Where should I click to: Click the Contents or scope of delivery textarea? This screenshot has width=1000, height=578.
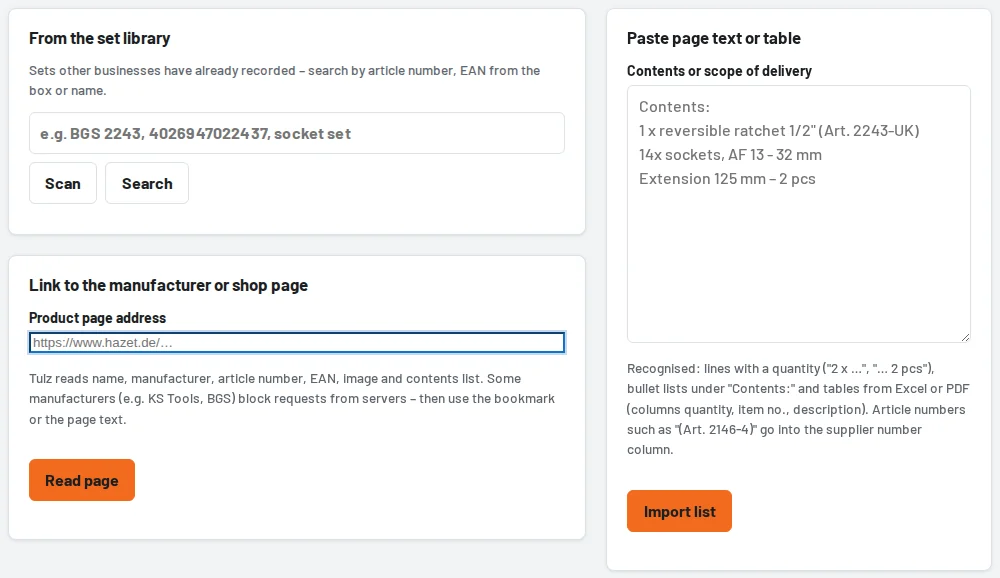[798, 214]
